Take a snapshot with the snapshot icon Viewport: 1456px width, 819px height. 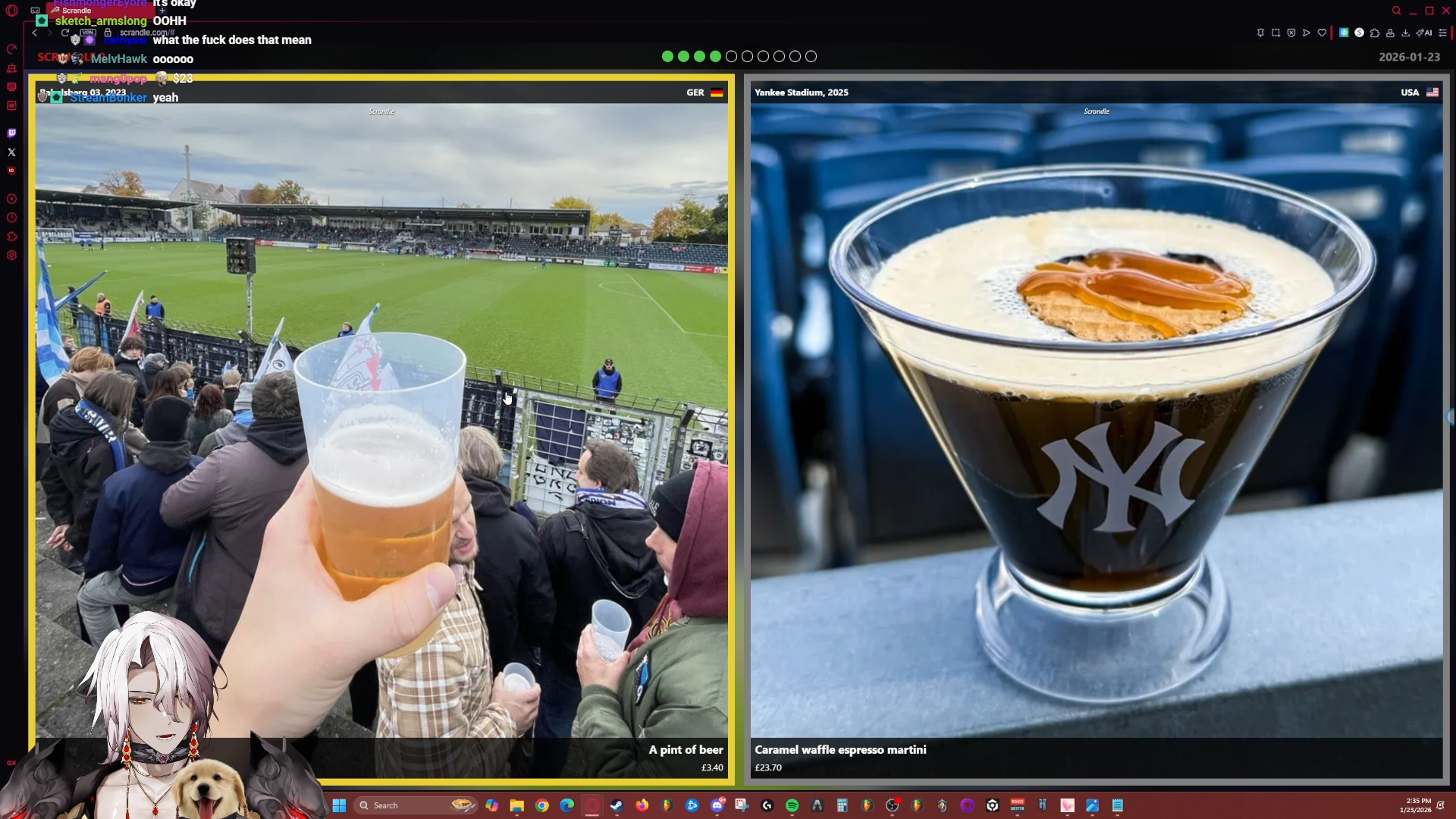1276,33
